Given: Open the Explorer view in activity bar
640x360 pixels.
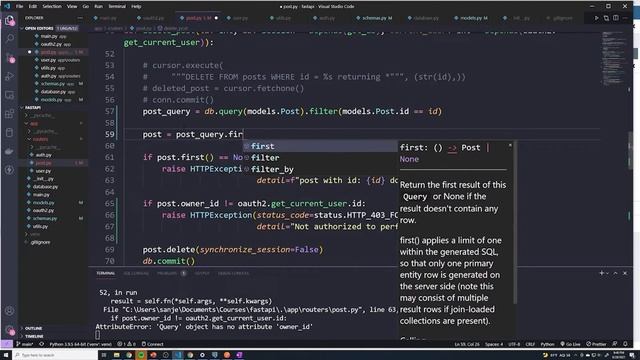Looking at the screenshot, I should click(9, 20).
